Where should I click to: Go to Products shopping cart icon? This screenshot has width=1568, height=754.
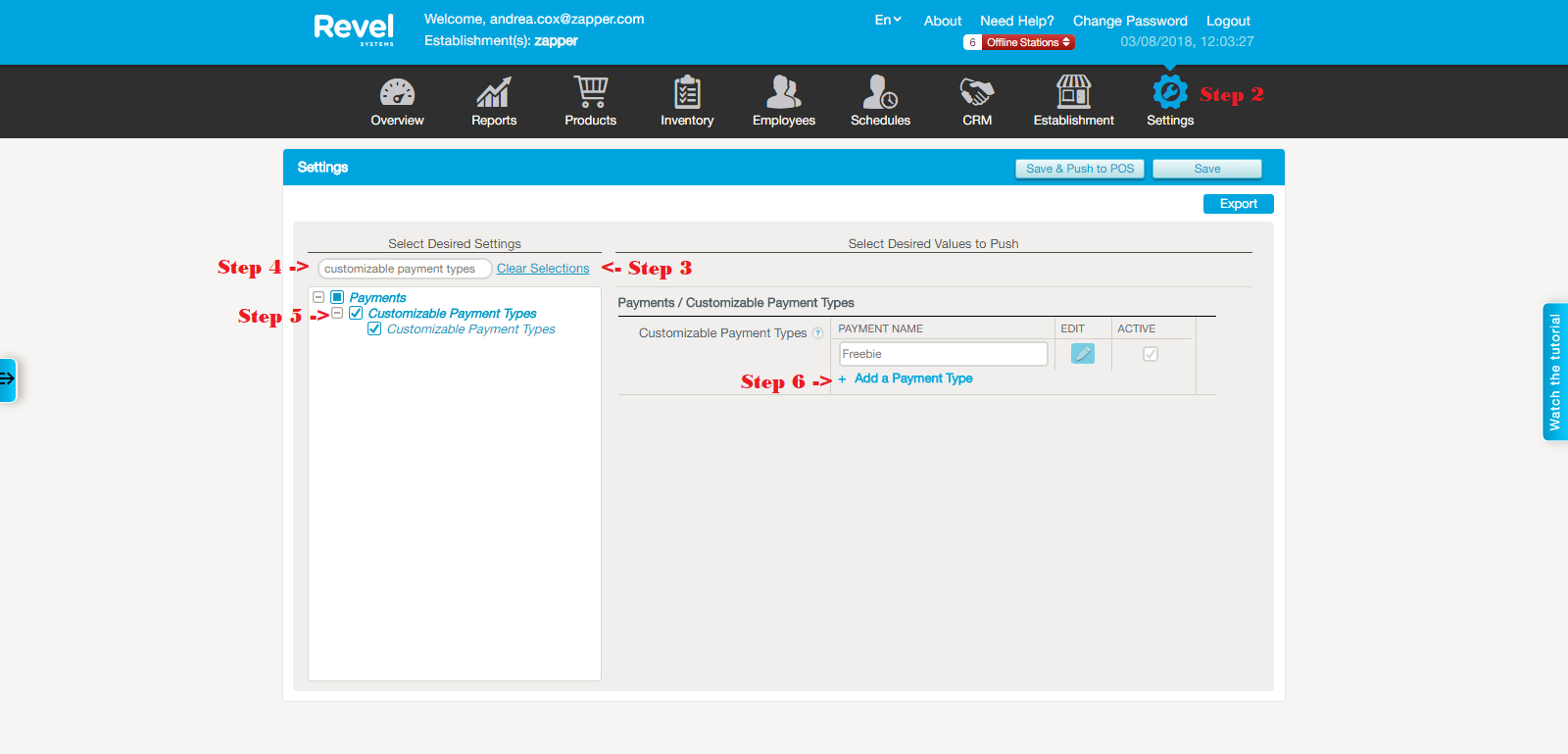(590, 92)
